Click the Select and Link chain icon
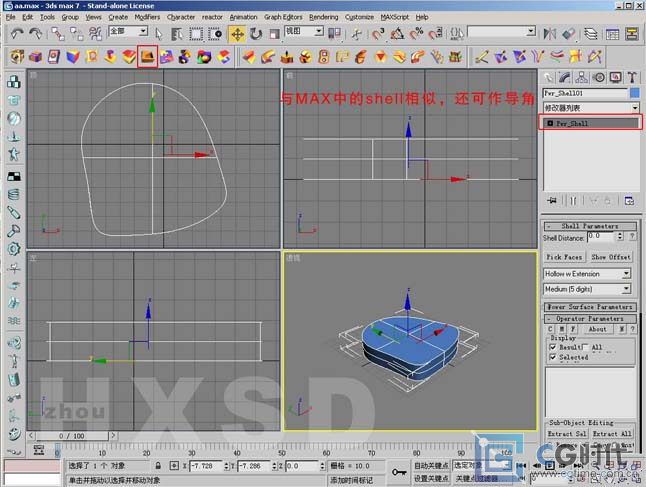This screenshot has height=487, width=646. [x=58, y=34]
